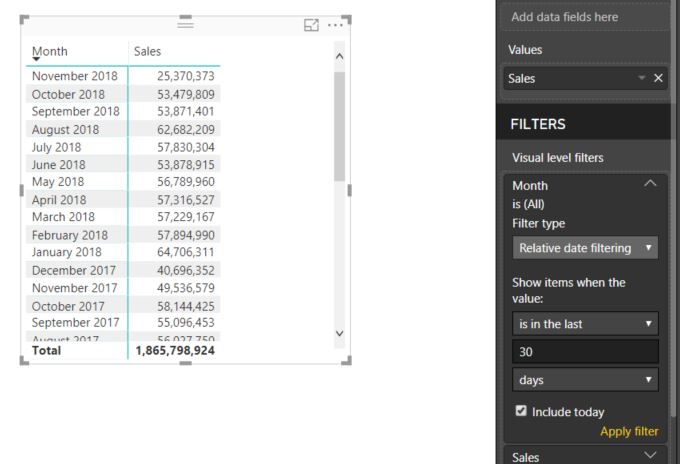This screenshot has height=464, width=680.
Task: Click the table scroll up arrow
Action: click(340, 56)
